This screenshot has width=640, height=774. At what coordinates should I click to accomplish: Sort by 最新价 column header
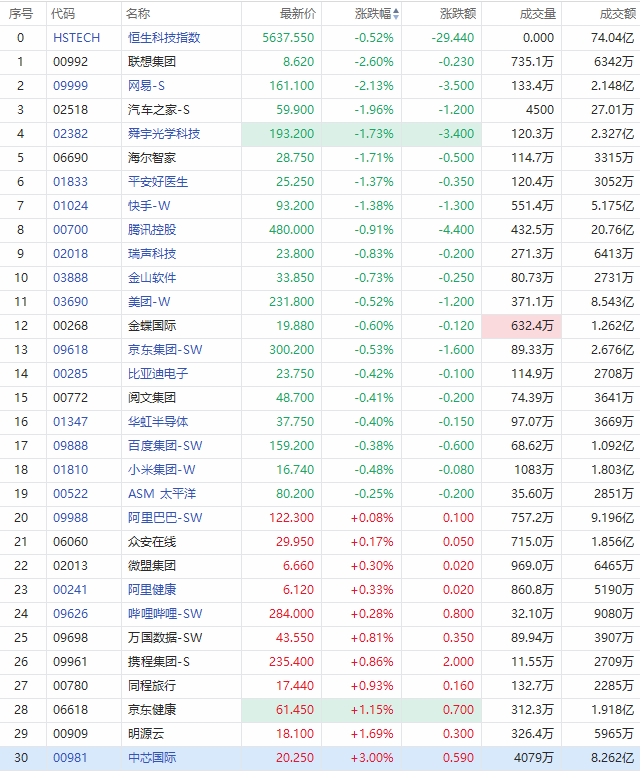[x=298, y=14]
